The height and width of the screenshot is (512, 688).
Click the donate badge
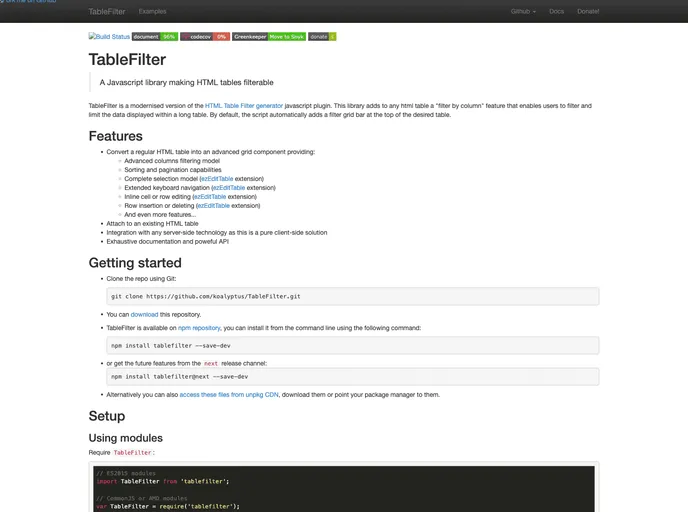click(322, 37)
